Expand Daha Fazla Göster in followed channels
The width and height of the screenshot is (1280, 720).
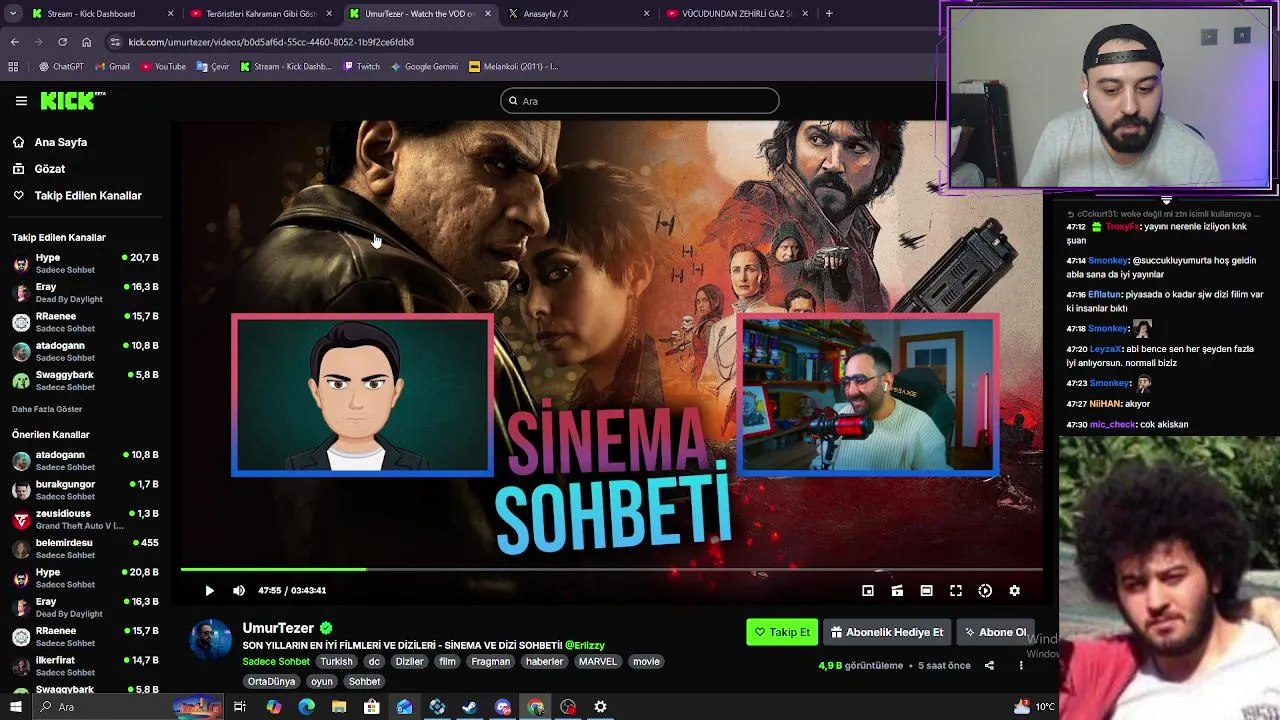[x=47, y=409]
